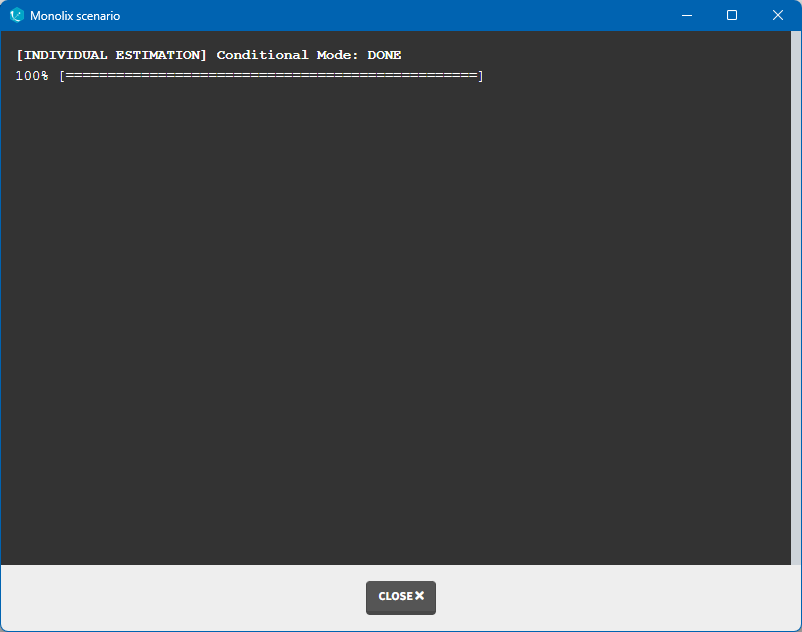The image size is (802, 632).
Task: Click the completed progress bar of equals signs
Action: (270, 76)
